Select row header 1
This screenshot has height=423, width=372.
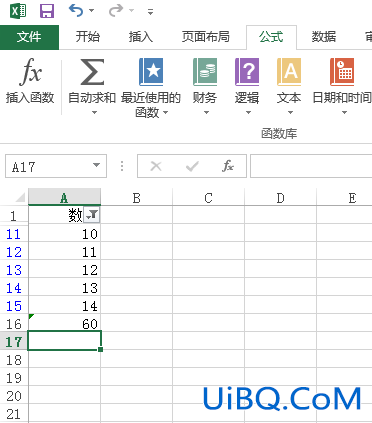[x=14, y=215]
